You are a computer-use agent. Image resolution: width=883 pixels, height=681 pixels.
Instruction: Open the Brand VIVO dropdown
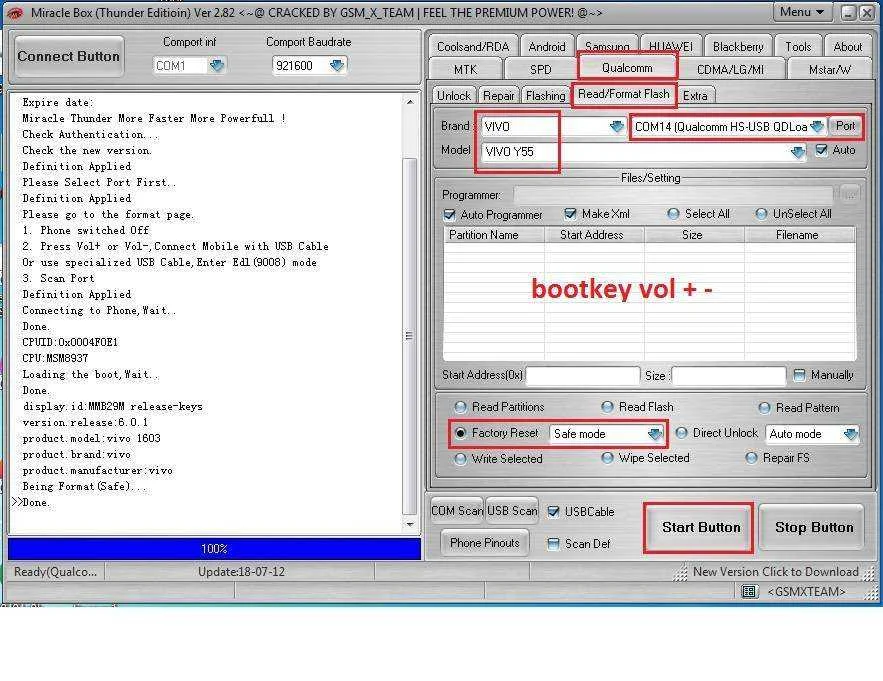click(x=617, y=126)
